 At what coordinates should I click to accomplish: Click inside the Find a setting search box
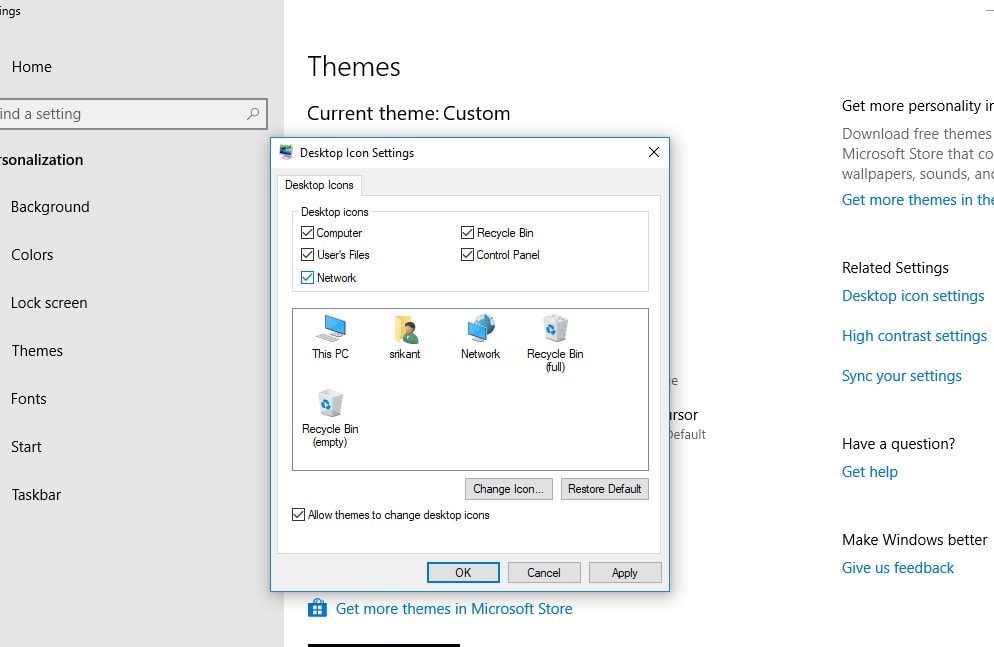coord(120,113)
